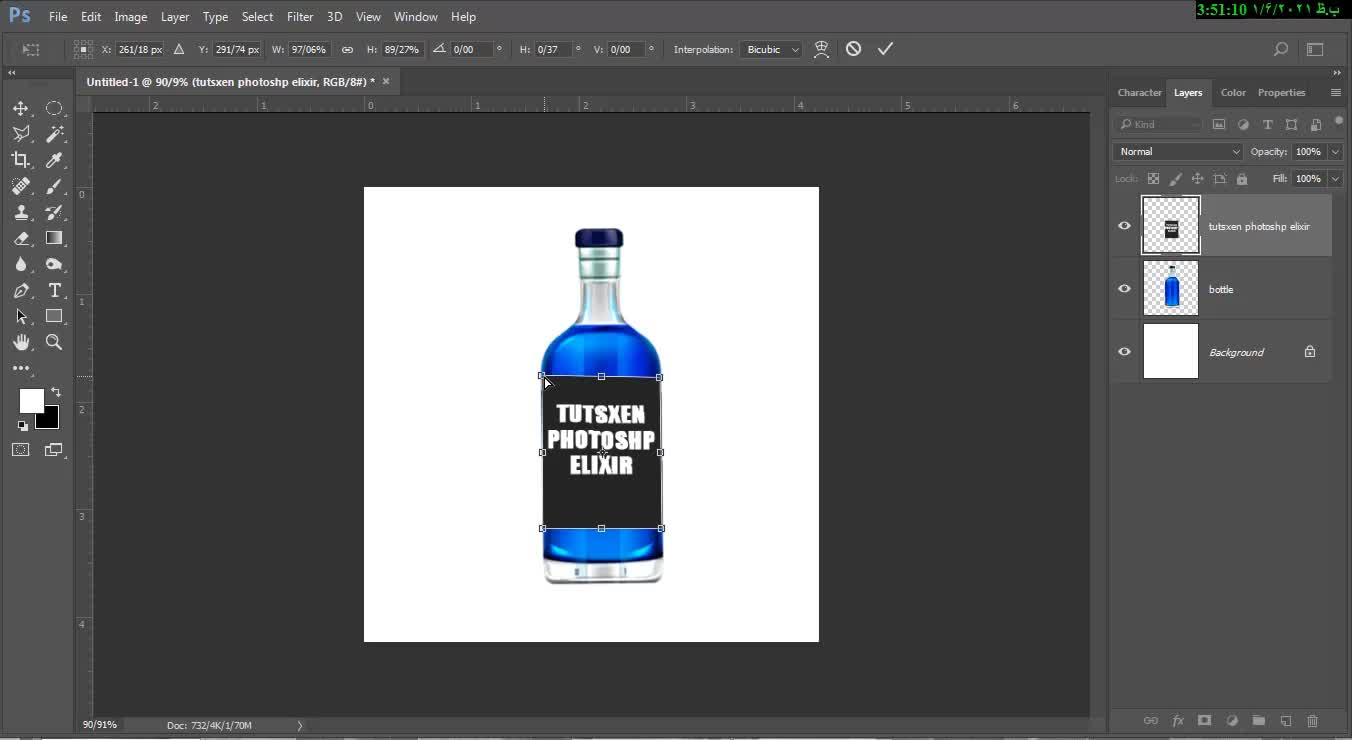Commit the transform with checkmark icon
The width and height of the screenshot is (1352, 740).
tap(885, 49)
